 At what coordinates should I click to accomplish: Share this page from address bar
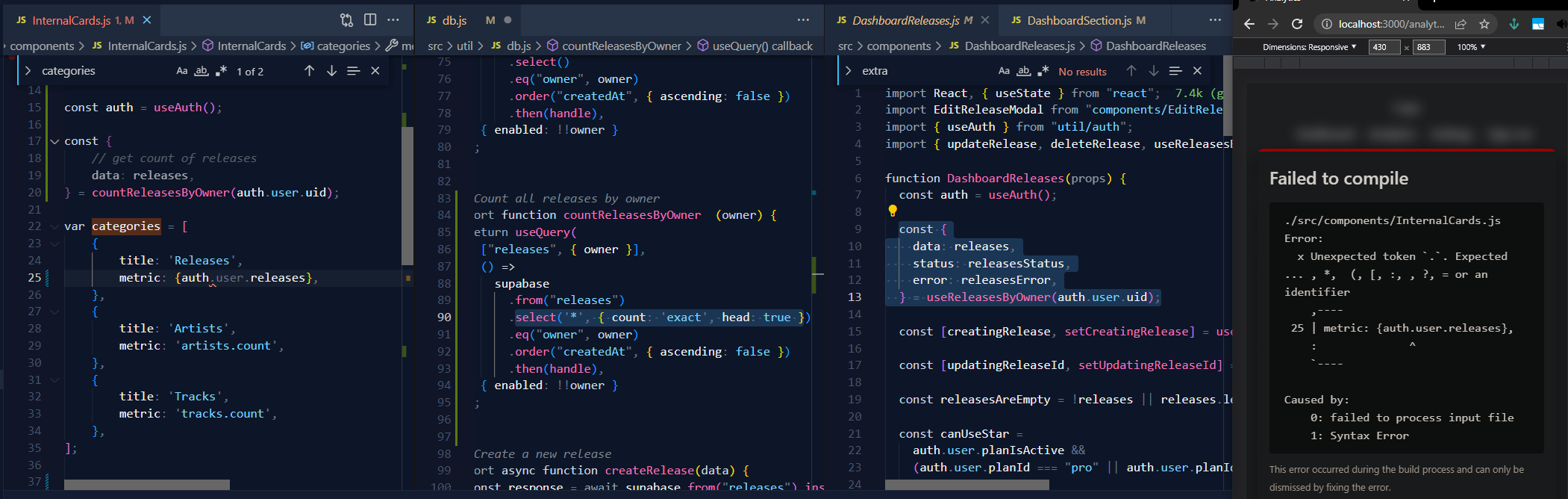point(1461,24)
